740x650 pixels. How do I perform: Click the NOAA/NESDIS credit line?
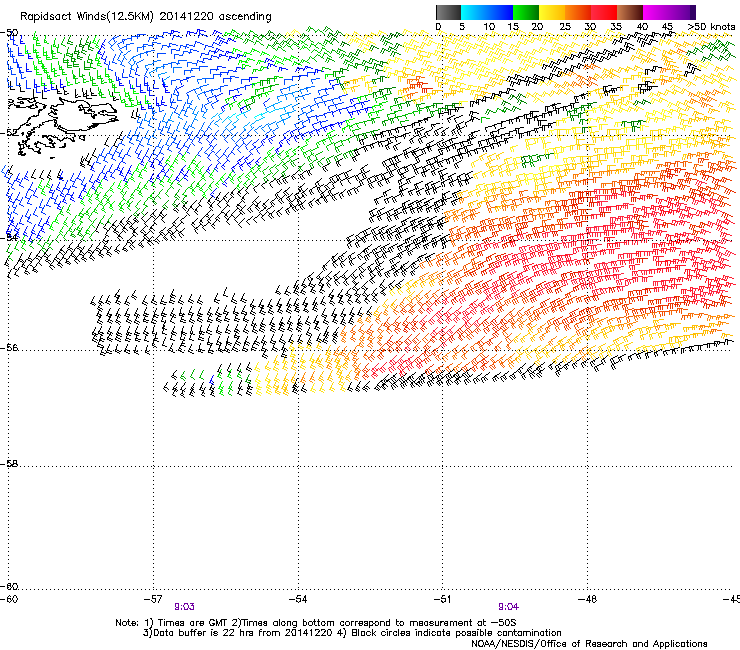click(589, 644)
